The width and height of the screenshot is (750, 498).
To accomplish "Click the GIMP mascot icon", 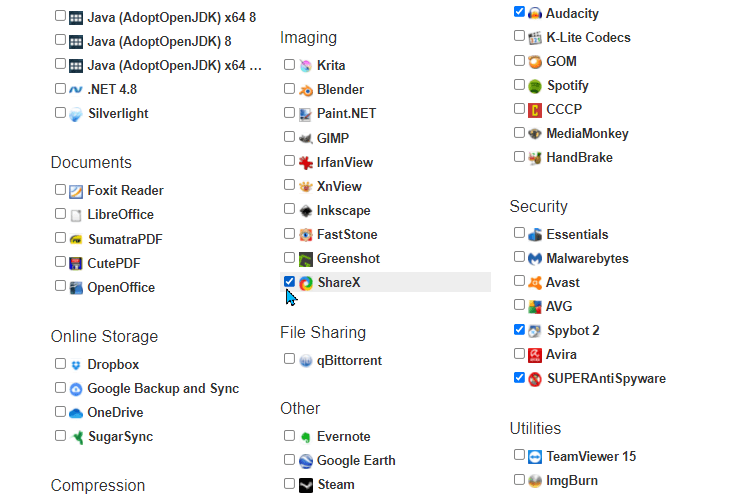I will (x=306, y=138).
